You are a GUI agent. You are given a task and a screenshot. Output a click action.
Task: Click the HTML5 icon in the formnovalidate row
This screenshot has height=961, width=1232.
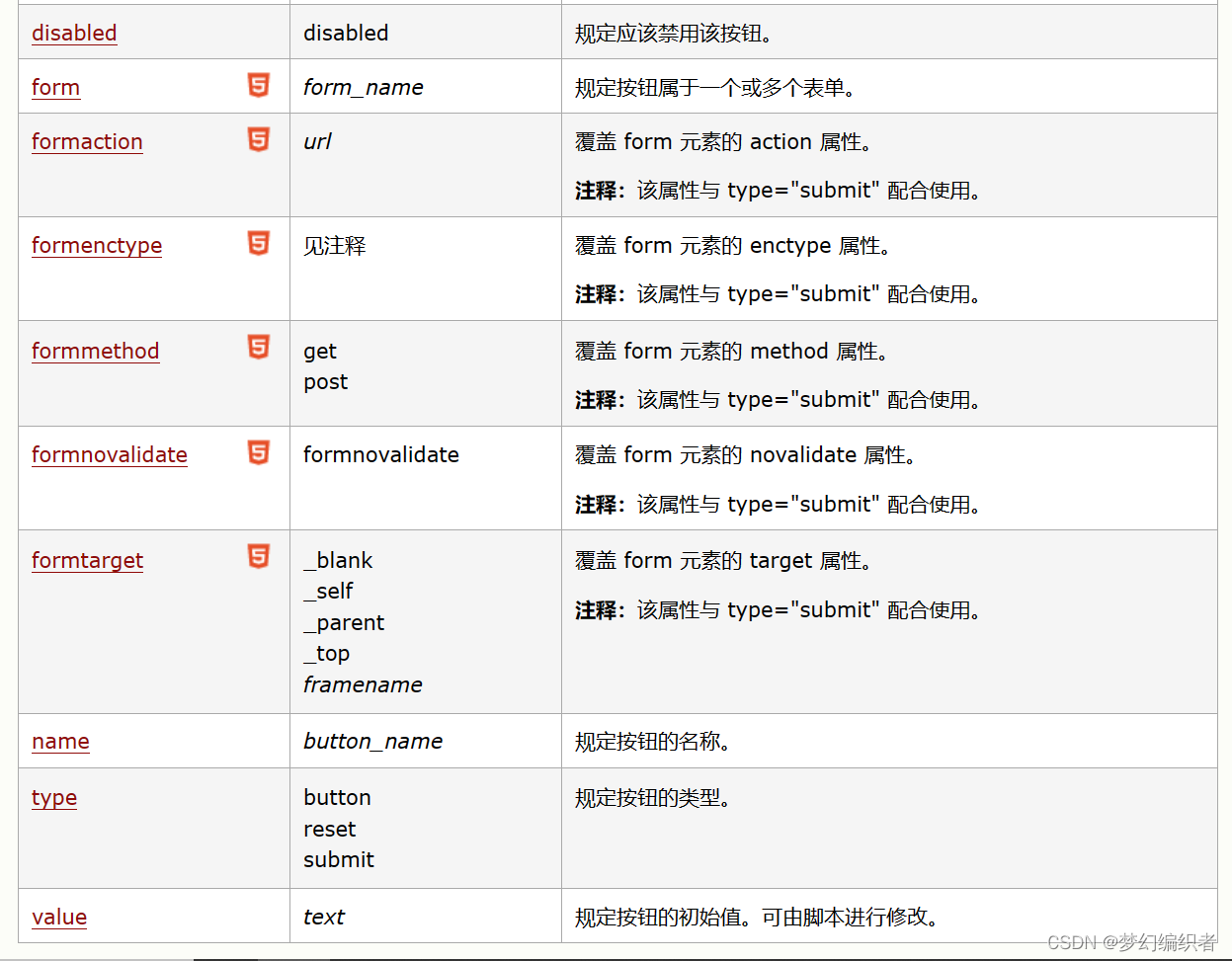259,452
